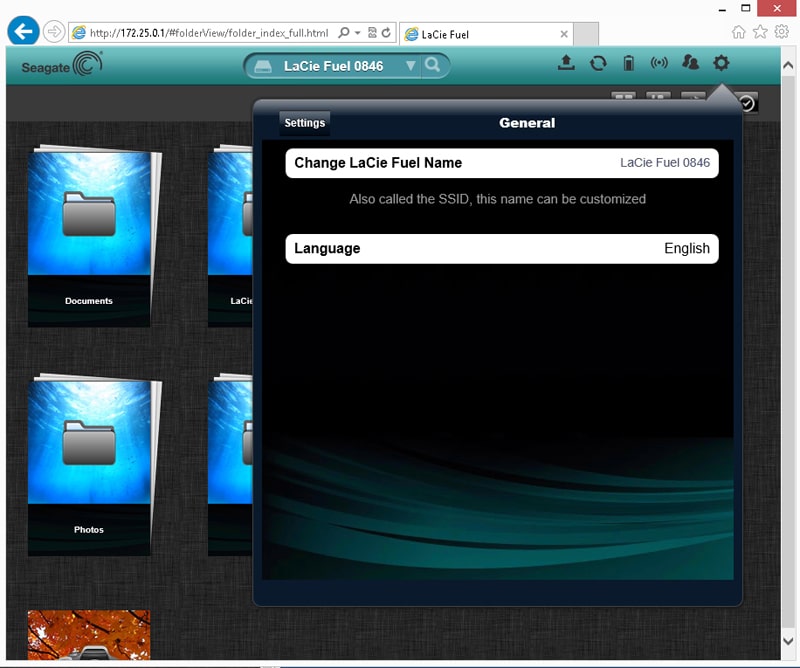Click the address bar search magnifier icon

344,33
